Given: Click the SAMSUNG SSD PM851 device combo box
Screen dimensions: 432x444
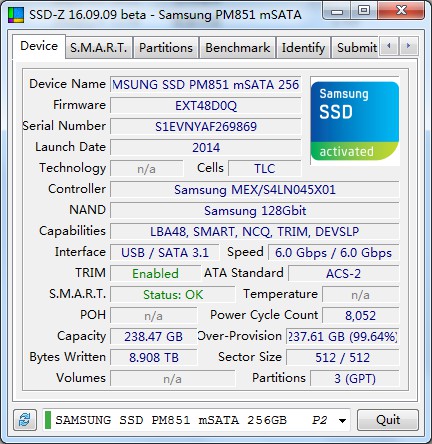Looking at the screenshot, I should point(196,420).
